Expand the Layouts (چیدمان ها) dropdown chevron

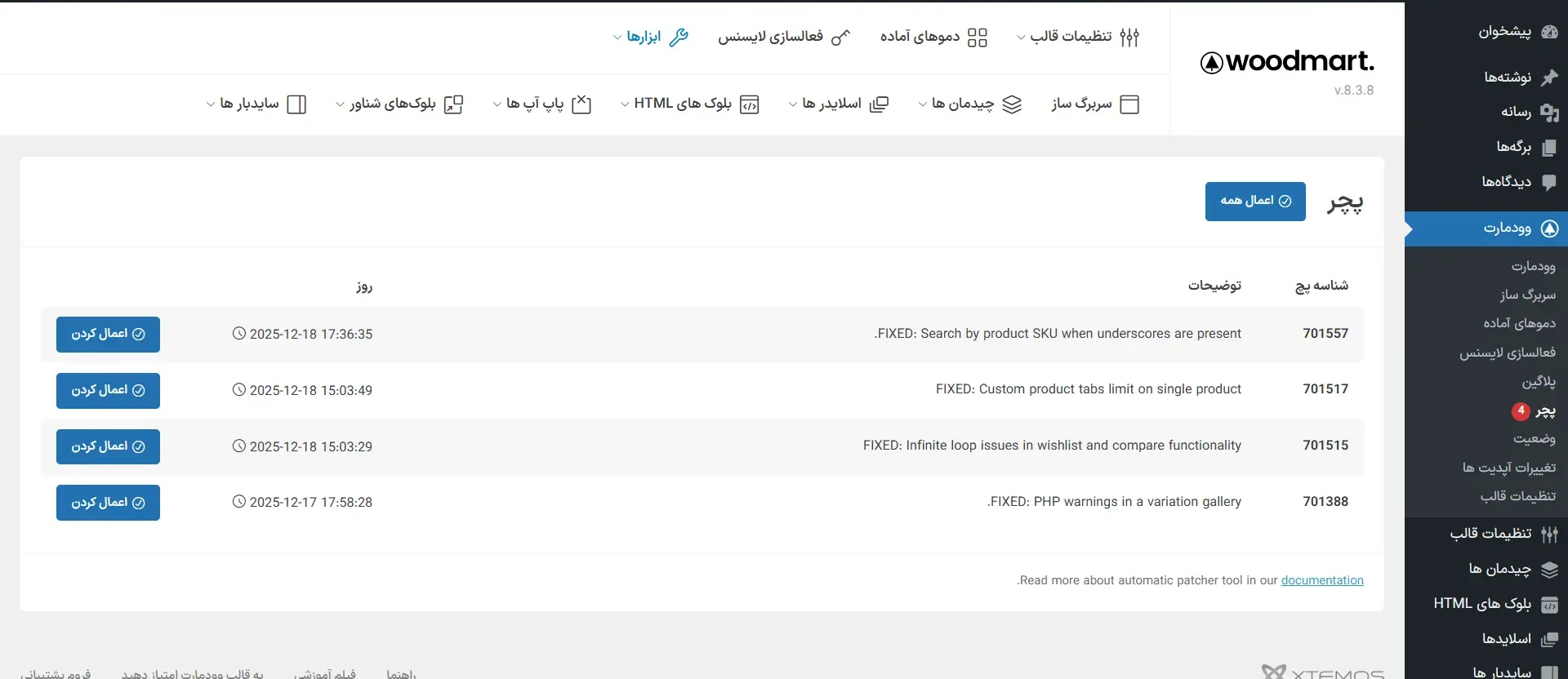(x=923, y=104)
